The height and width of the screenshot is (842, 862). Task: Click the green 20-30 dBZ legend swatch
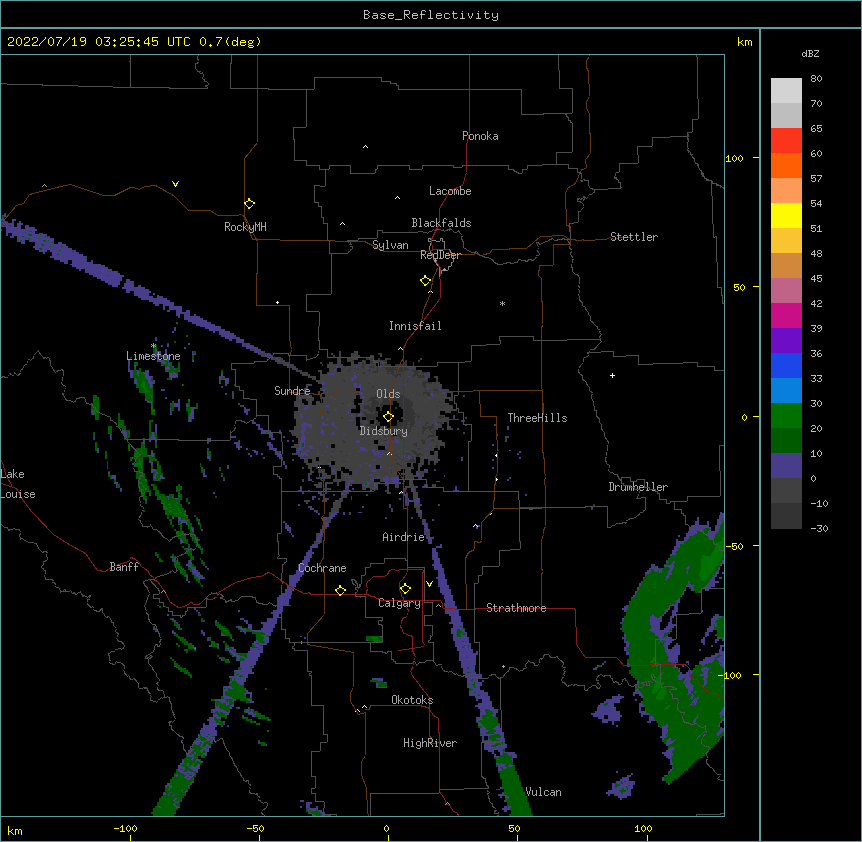point(786,416)
